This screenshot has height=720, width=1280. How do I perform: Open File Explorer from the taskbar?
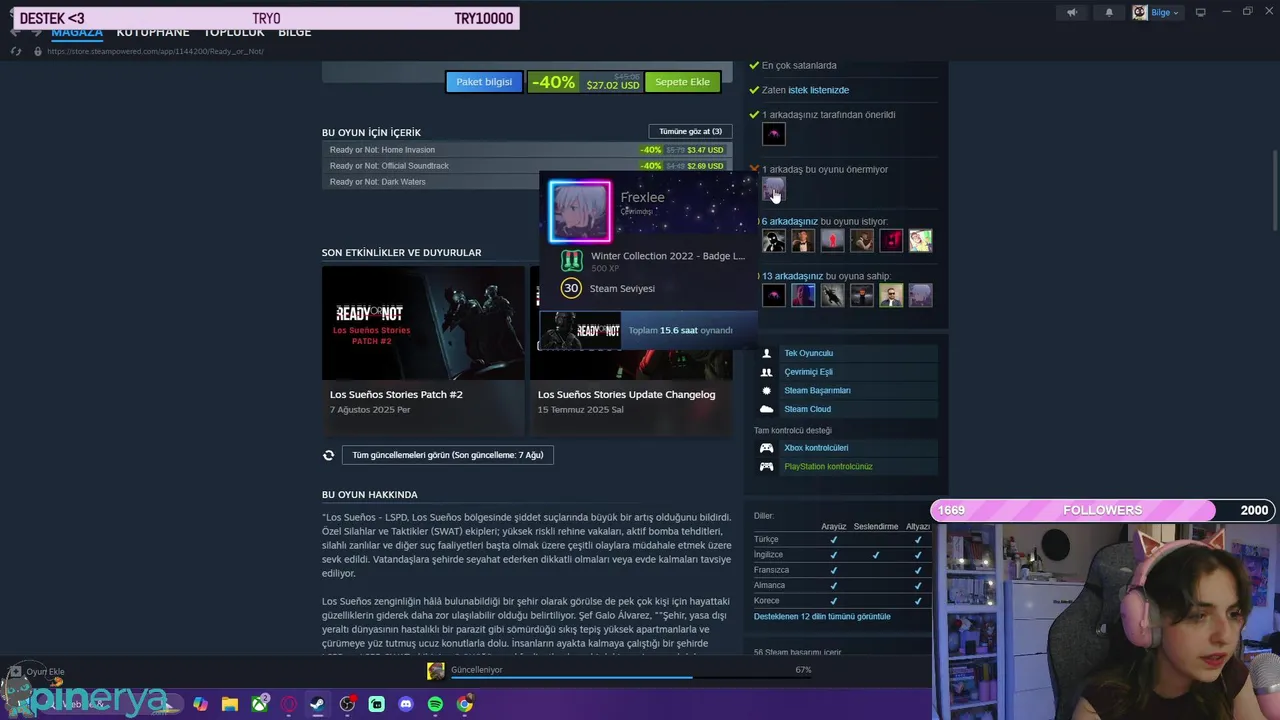[230, 704]
